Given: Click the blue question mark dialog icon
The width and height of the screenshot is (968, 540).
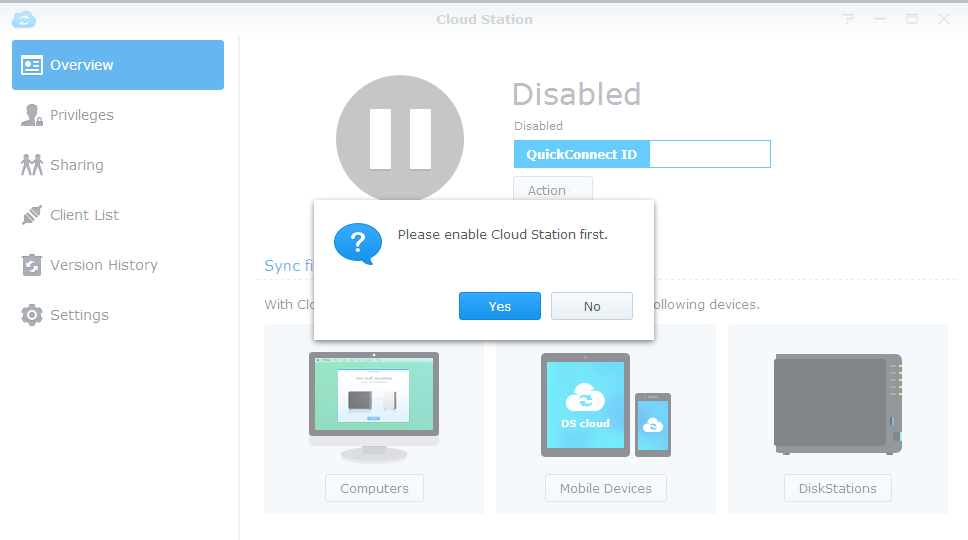Looking at the screenshot, I should pyautogui.click(x=358, y=244).
